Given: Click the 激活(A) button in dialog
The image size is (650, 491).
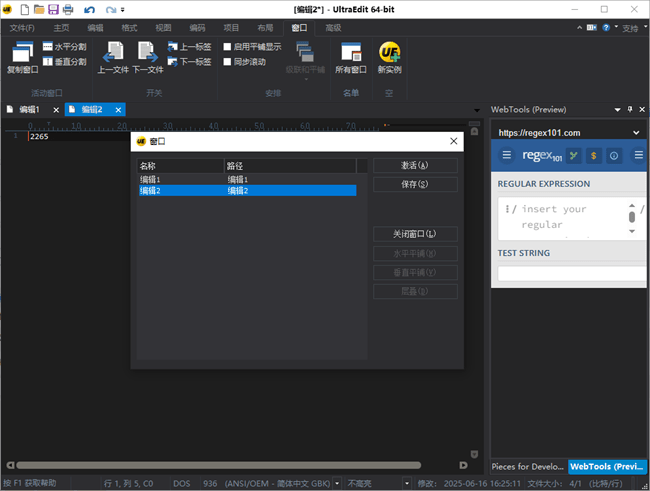Looking at the screenshot, I should [x=415, y=165].
